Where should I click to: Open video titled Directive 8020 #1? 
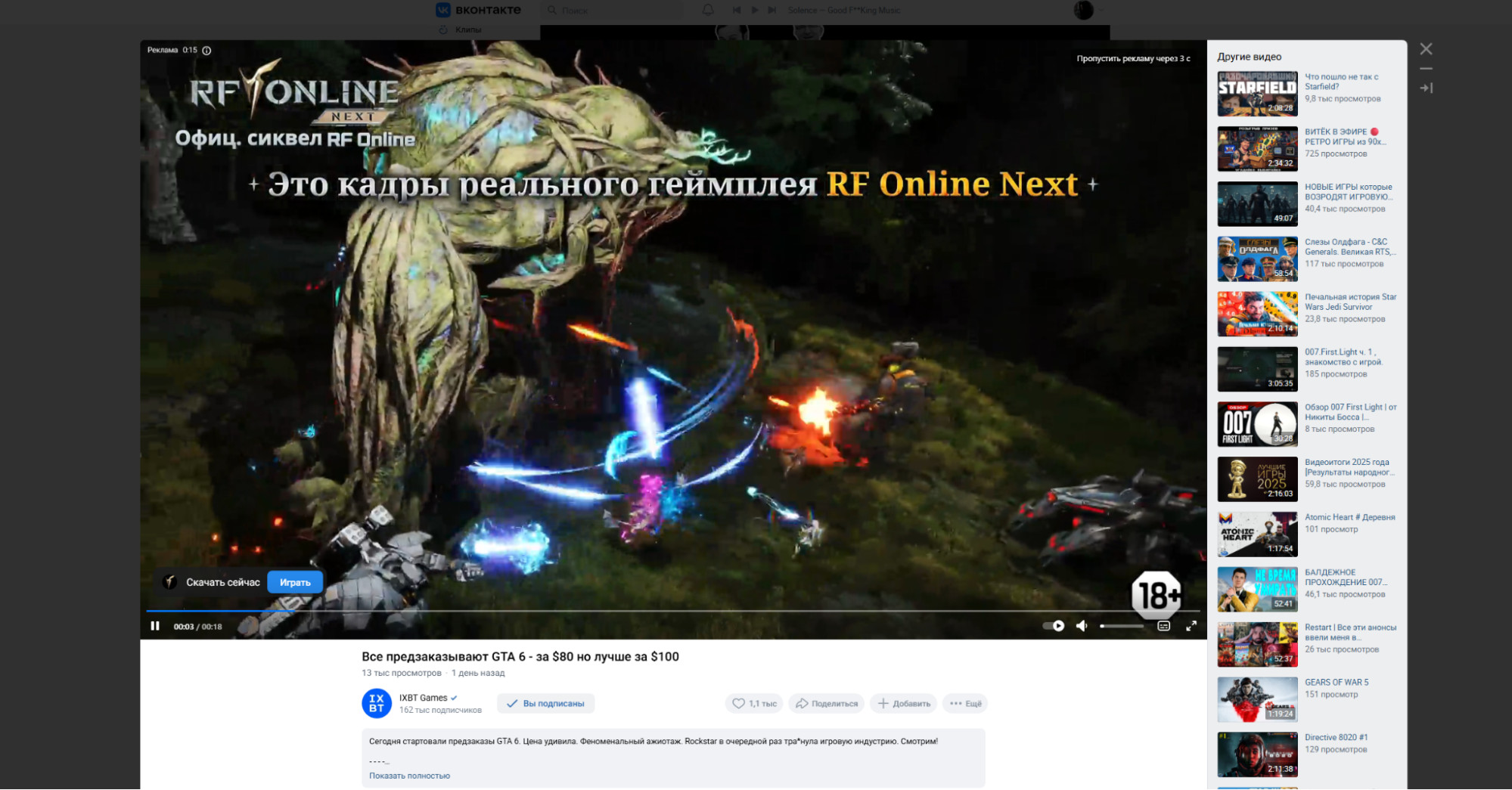(1336, 738)
